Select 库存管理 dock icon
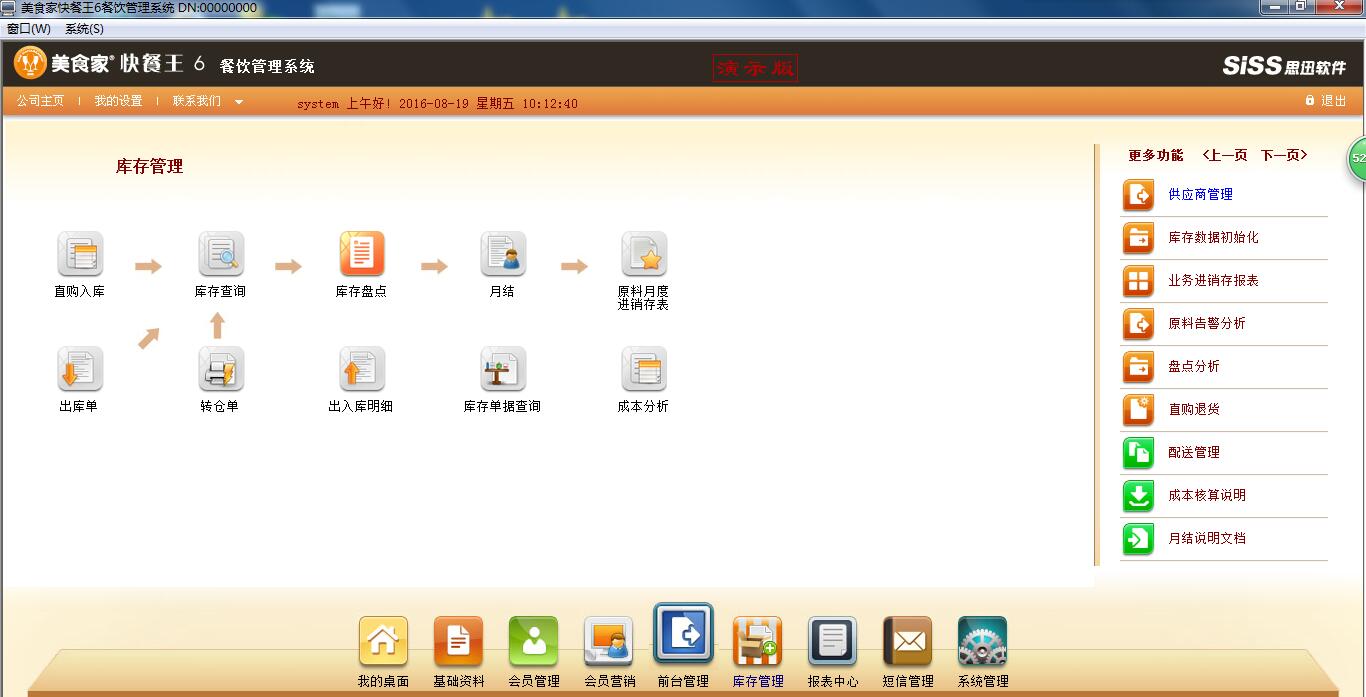Screen dimensions: 1366x697 758,641
